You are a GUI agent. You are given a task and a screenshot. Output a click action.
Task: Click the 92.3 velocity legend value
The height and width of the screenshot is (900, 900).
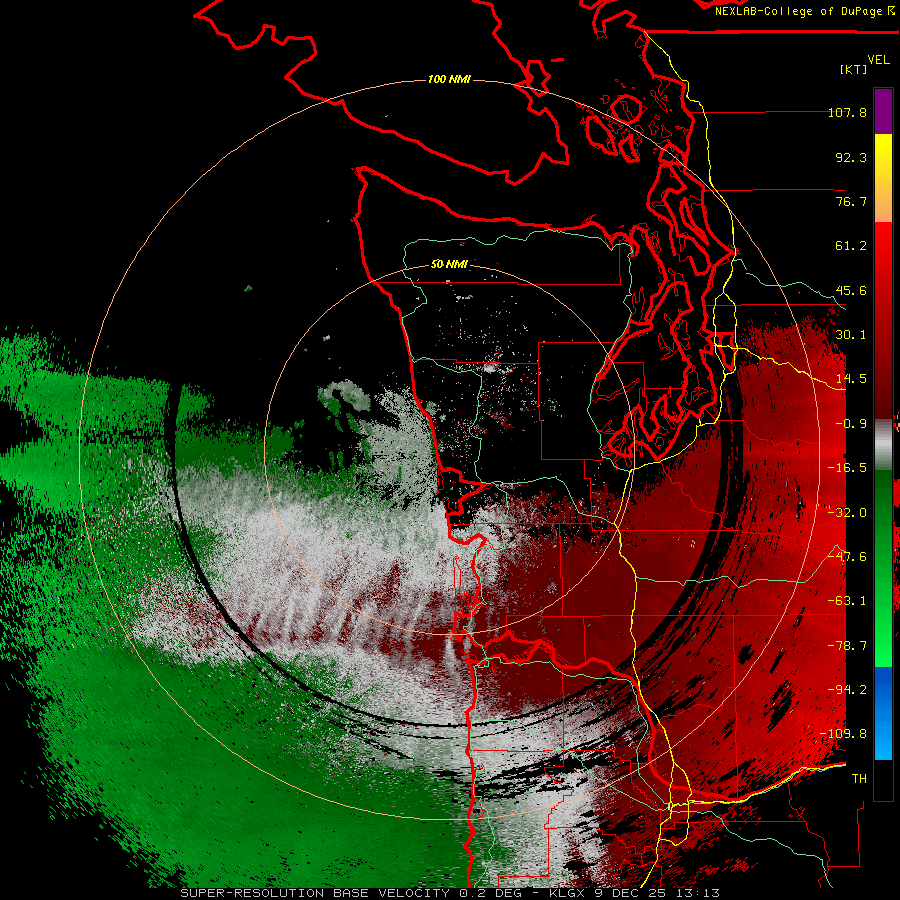tap(851, 157)
